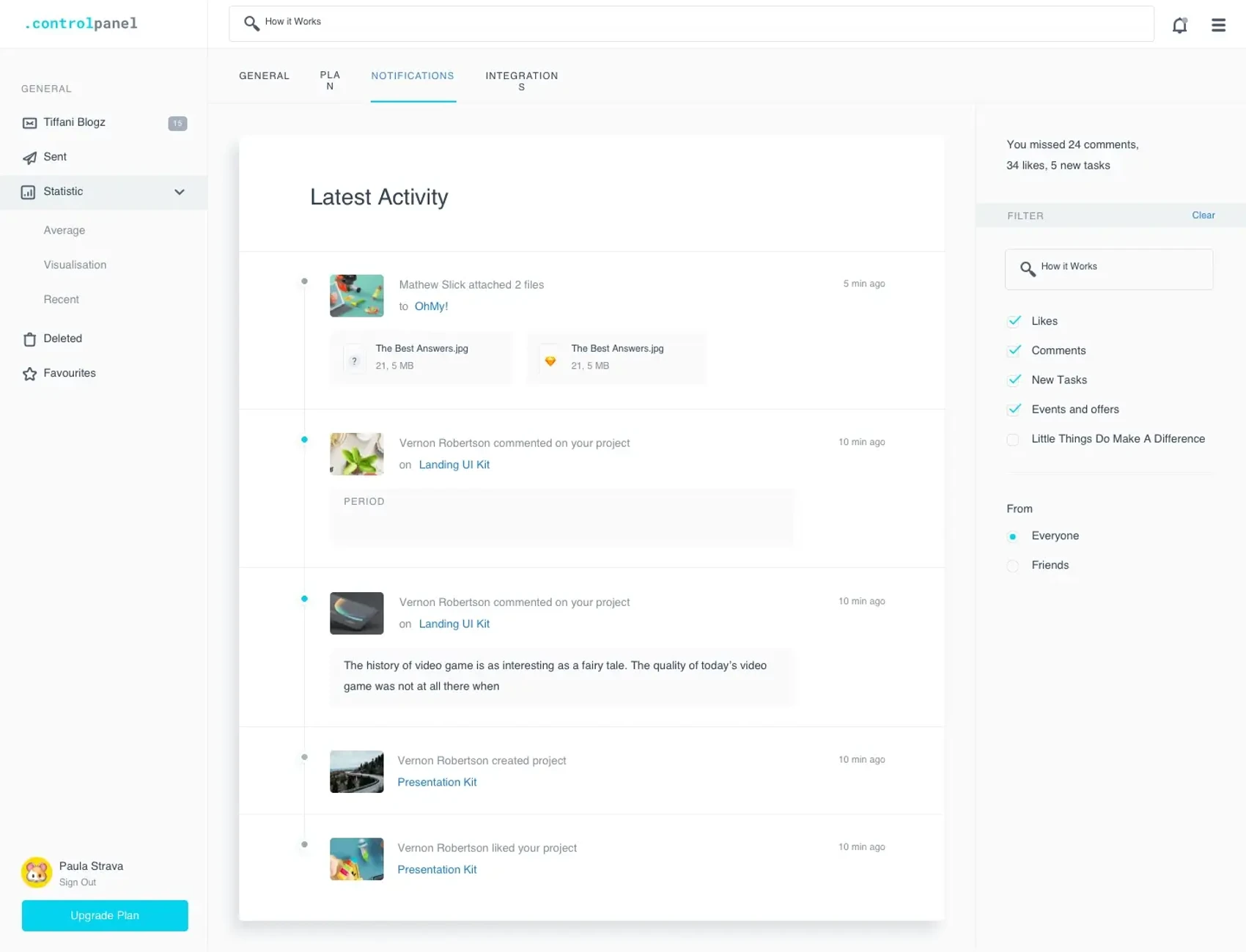The image size is (1246, 952).
Task: Select the Friends radio button
Action: coord(1013,566)
